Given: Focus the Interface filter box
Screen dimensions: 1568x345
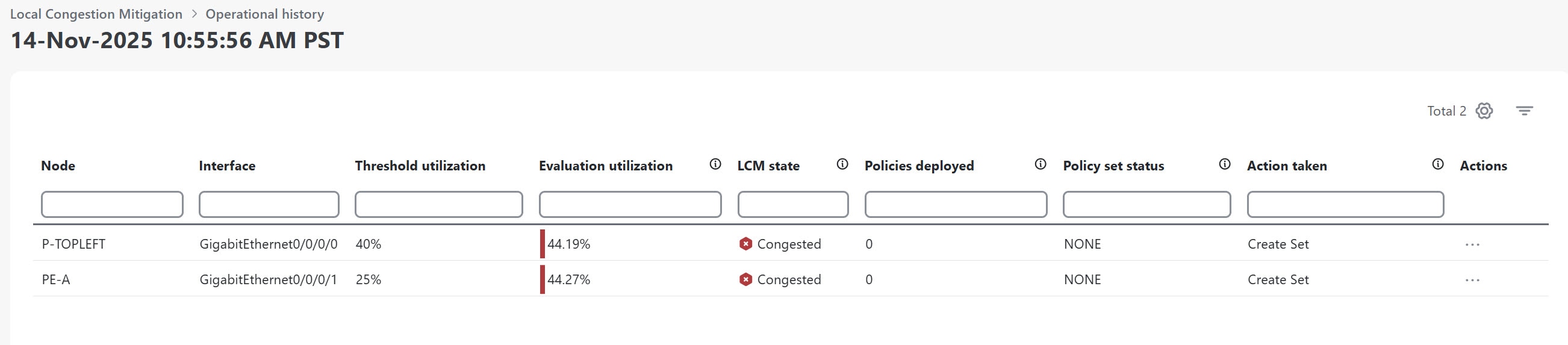Looking at the screenshot, I should coord(269,205).
